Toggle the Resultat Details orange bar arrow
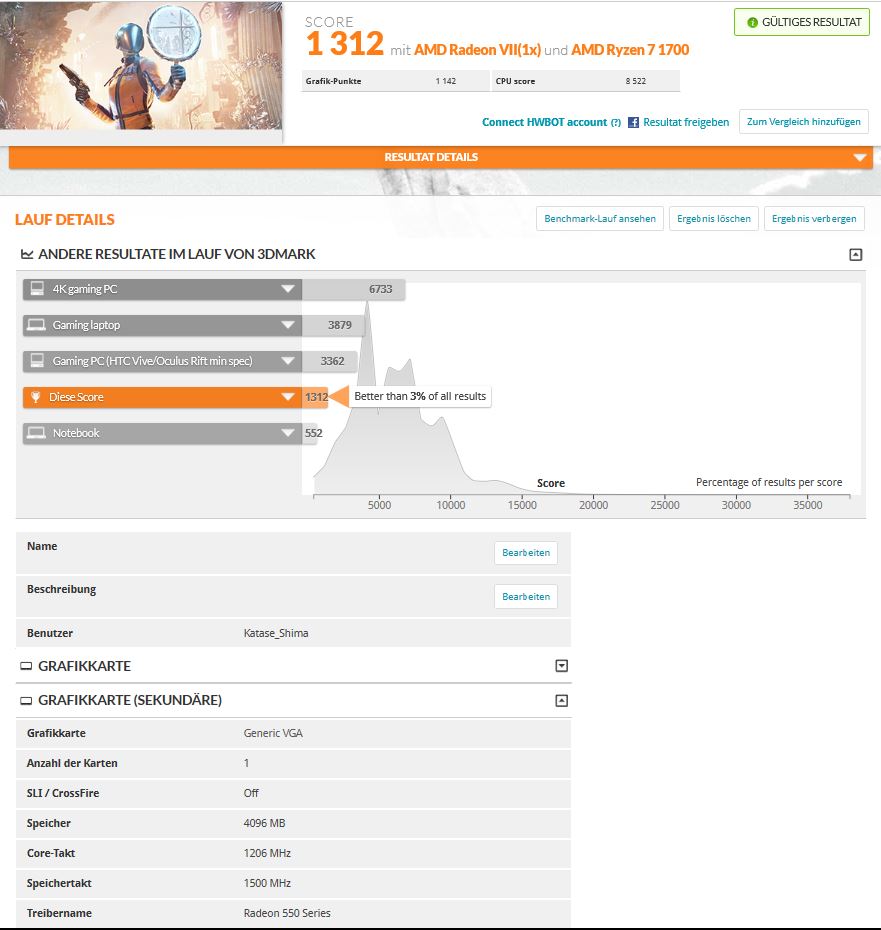This screenshot has height=930, width=881. pos(860,157)
